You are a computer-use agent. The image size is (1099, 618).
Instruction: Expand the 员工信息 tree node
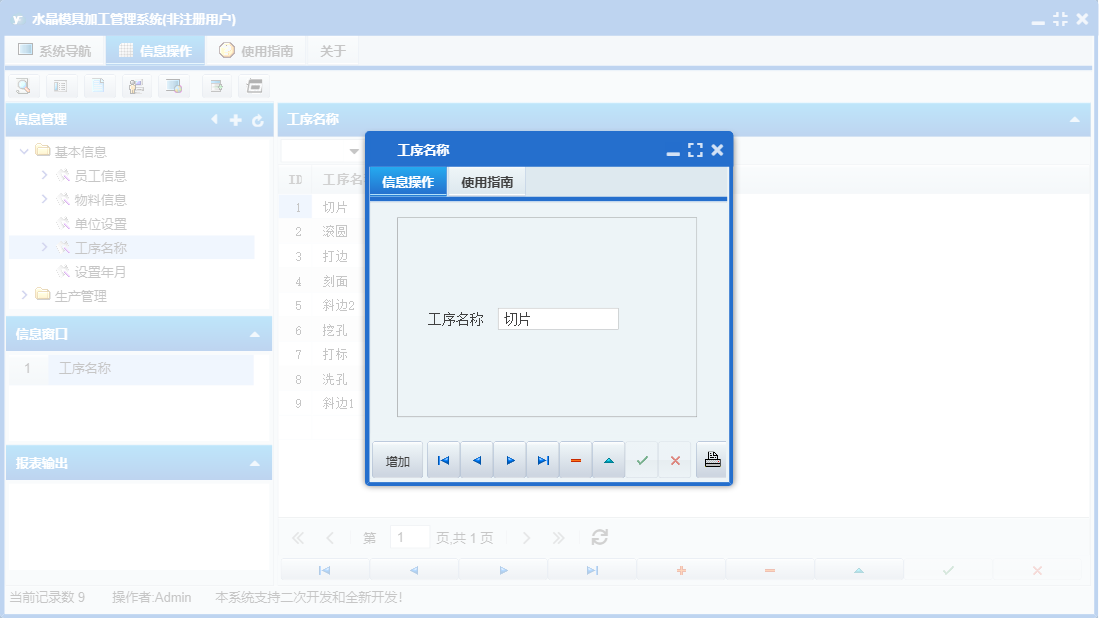click(x=44, y=175)
